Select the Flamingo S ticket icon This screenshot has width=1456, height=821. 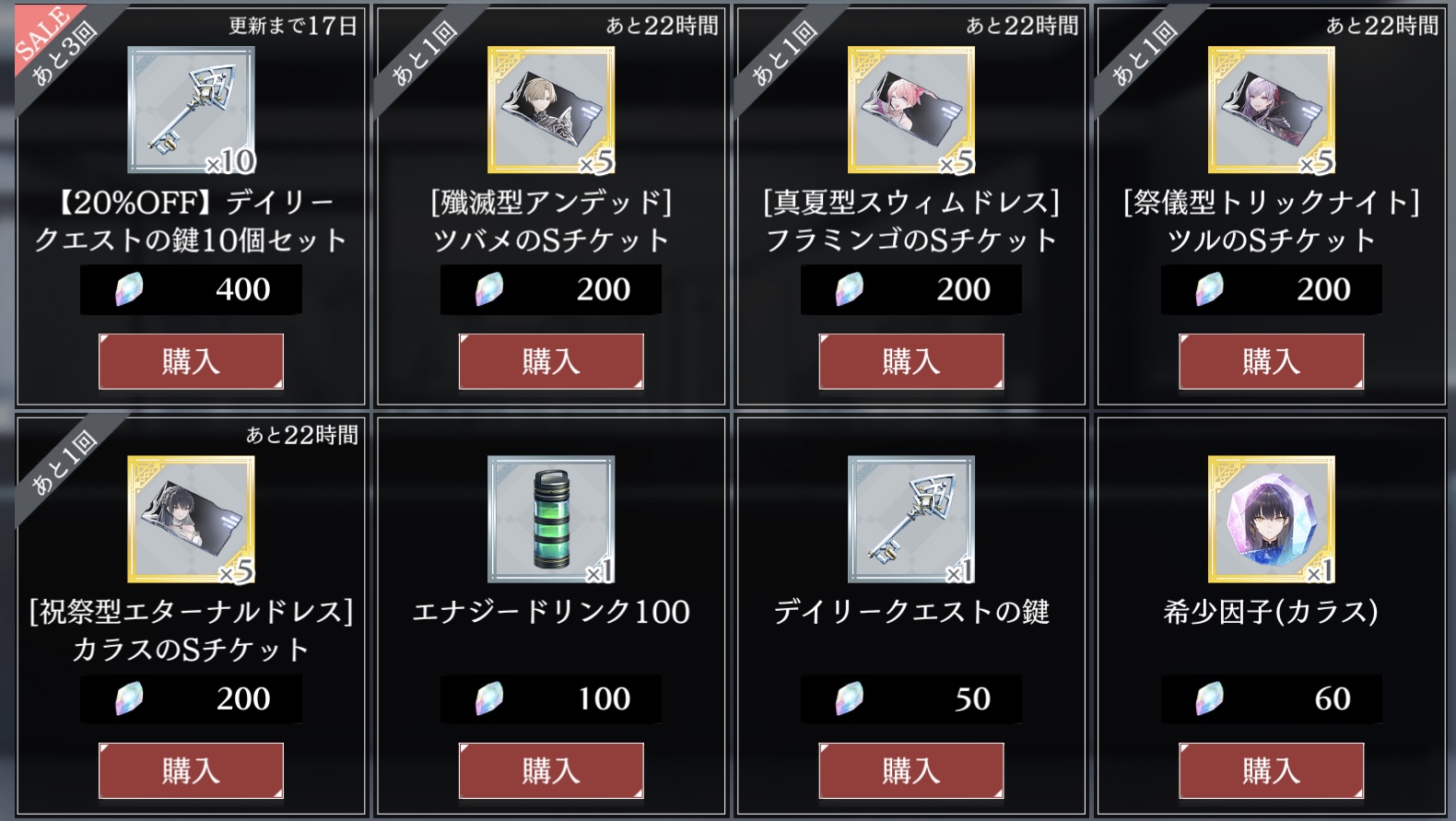(x=911, y=111)
